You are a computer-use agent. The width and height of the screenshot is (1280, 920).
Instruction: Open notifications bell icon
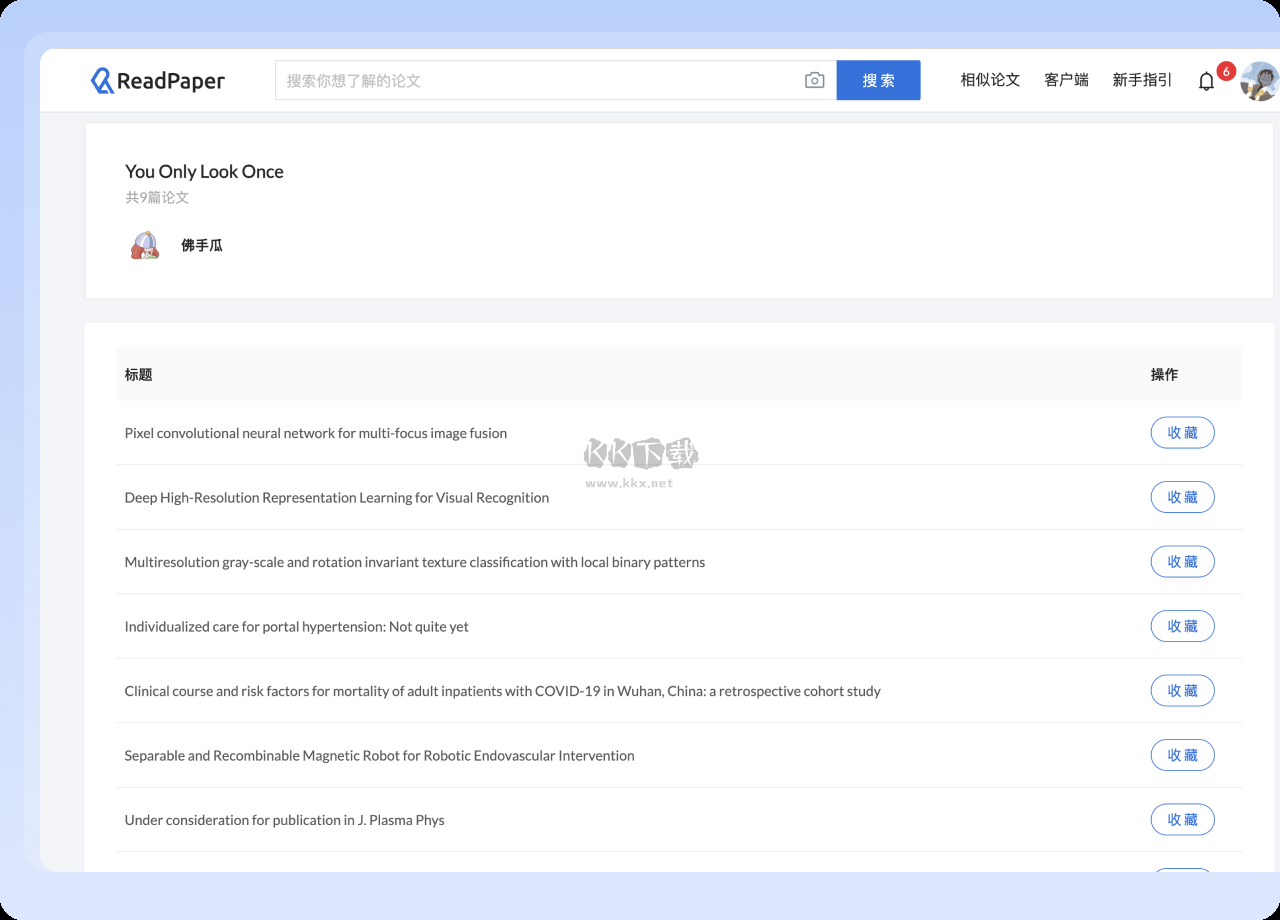(1206, 82)
